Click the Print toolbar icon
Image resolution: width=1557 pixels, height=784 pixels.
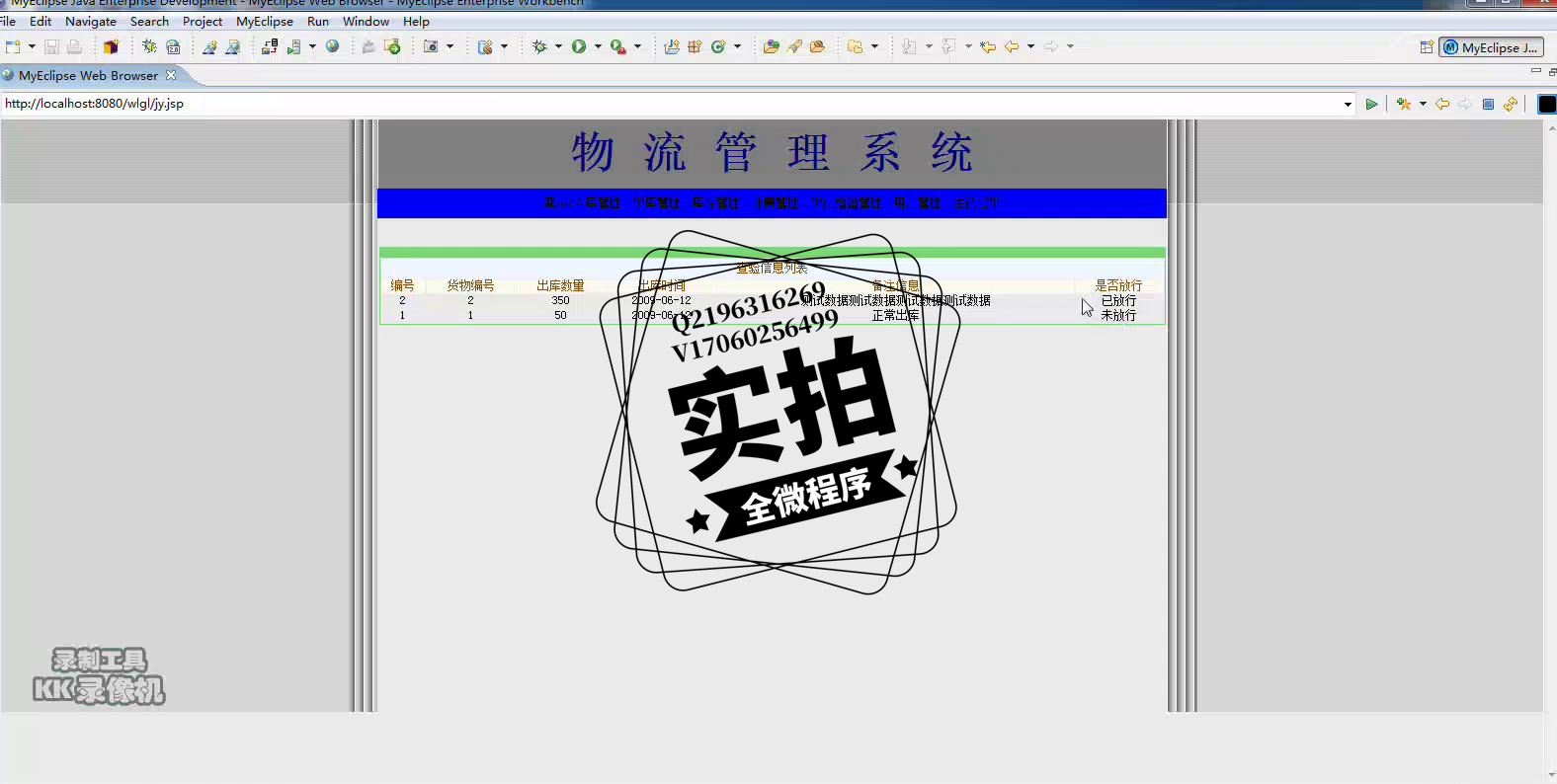pyautogui.click(x=74, y=46)
